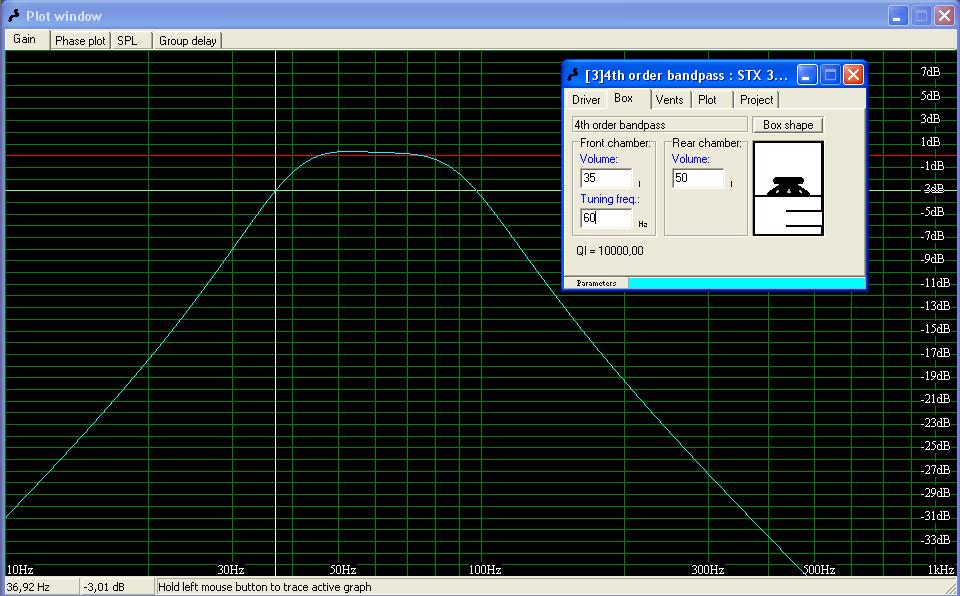The height and width of the screenshot is (596, 960).
Task: Open the Plot tab in bandpass dialog
Action: coord(707,100)
